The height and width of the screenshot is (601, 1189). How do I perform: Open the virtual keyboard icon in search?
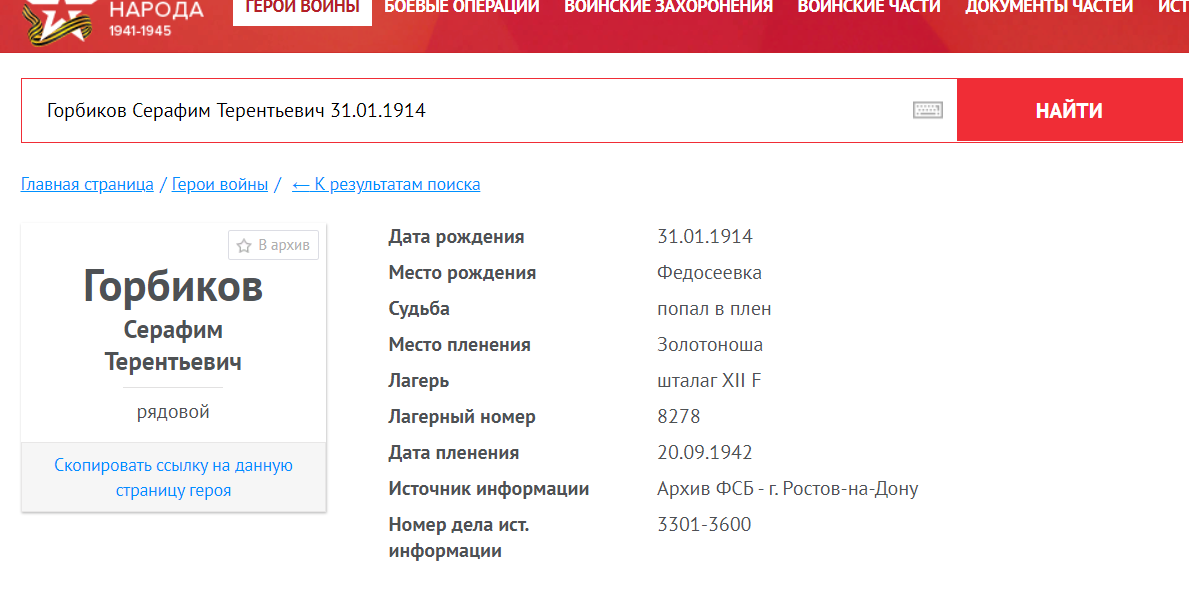coord(928,110)
